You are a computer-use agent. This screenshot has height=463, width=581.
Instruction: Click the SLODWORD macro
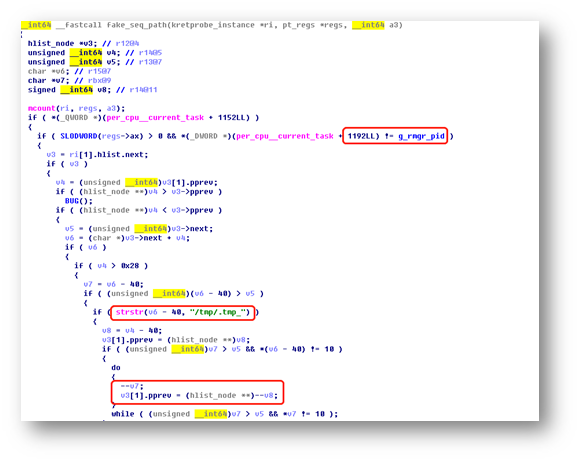coord(78,136)
